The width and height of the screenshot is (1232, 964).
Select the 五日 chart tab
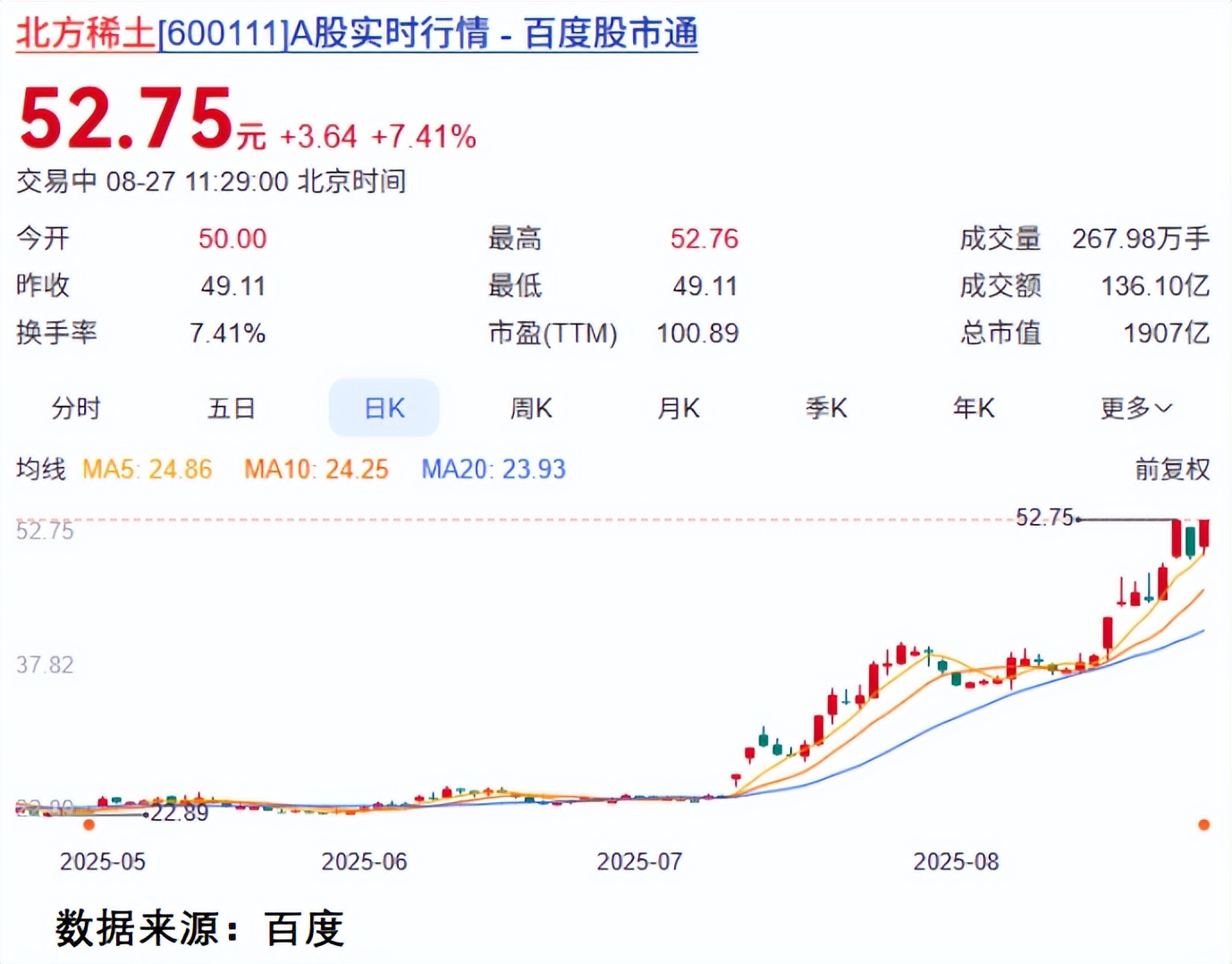coord(232,409)
